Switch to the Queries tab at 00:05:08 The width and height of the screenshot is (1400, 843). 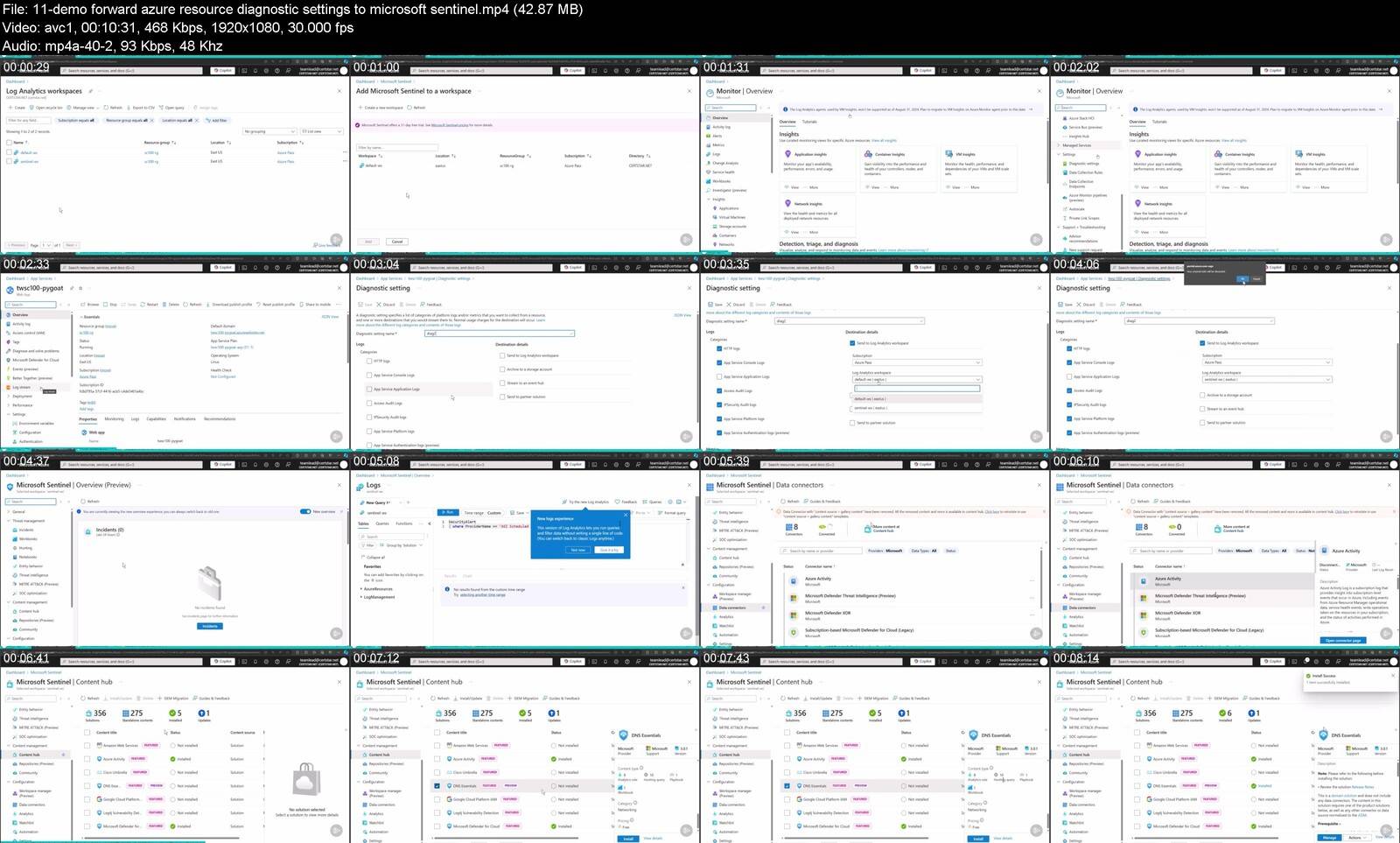tap(382, 523)
